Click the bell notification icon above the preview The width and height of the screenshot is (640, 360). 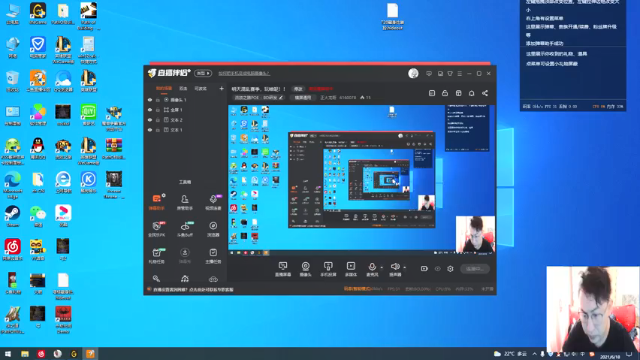coord(471,93)
